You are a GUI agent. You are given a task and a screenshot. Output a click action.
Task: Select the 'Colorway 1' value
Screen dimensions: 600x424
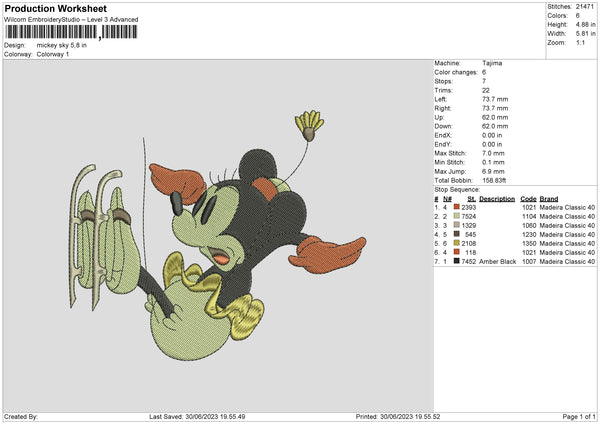53,54
